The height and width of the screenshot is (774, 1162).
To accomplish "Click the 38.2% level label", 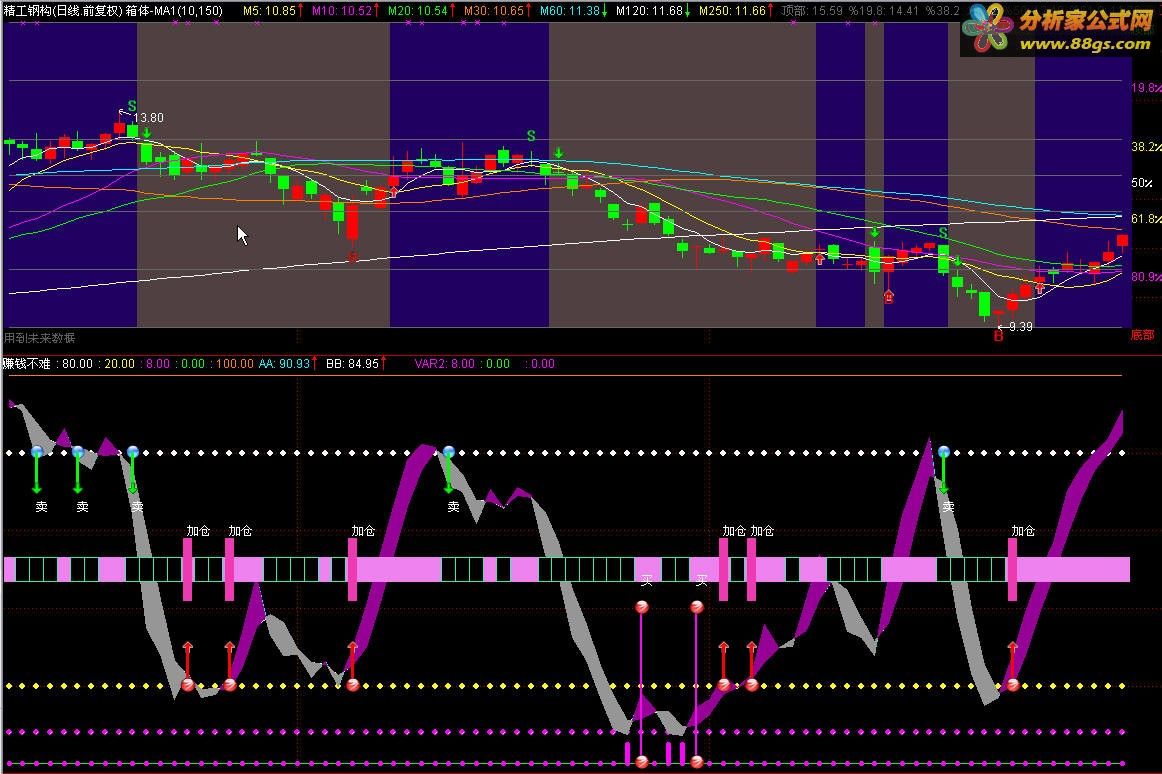I will tap(1146, 146).
